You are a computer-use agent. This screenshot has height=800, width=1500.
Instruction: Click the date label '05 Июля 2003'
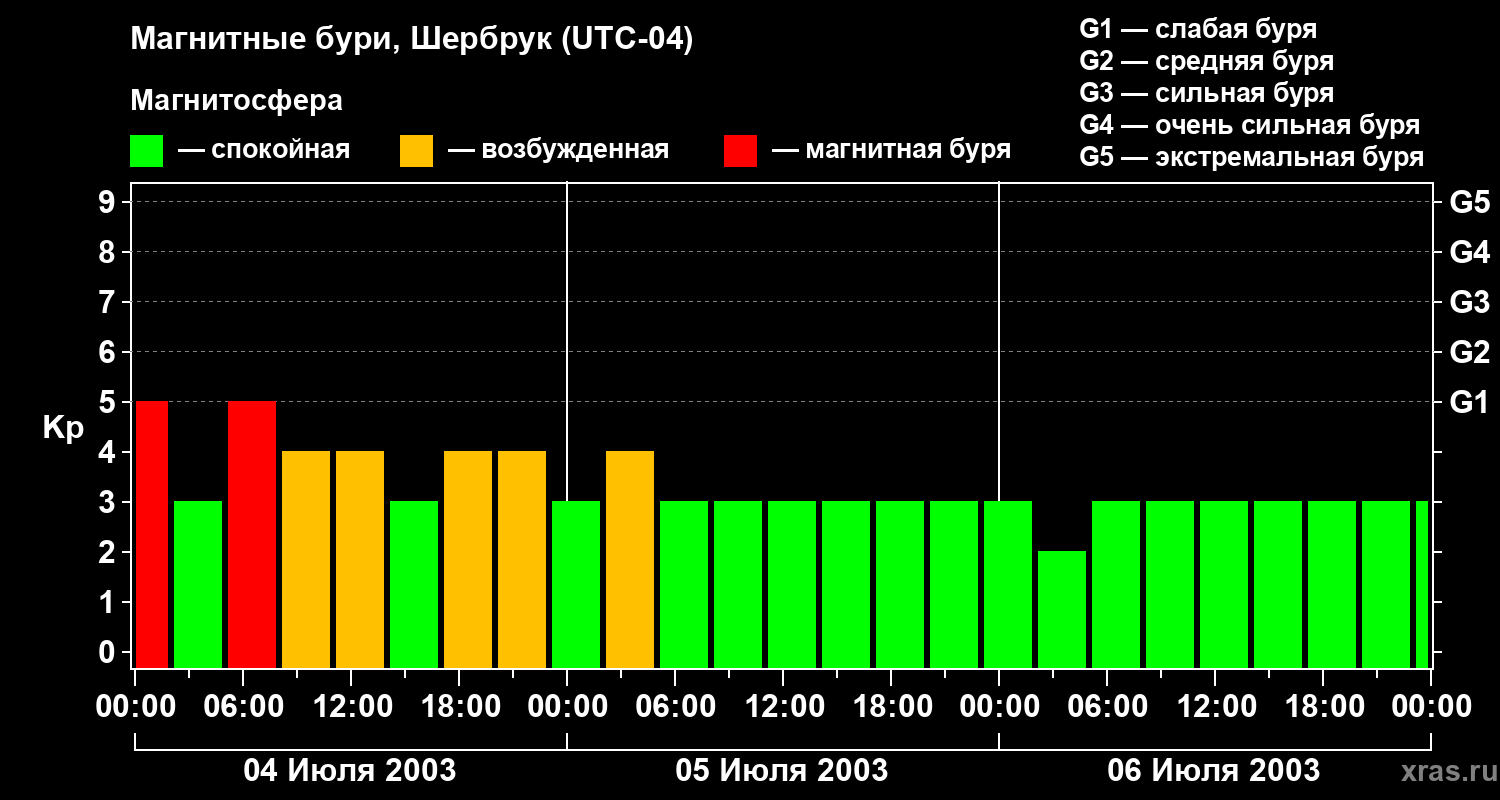point(782,771)
